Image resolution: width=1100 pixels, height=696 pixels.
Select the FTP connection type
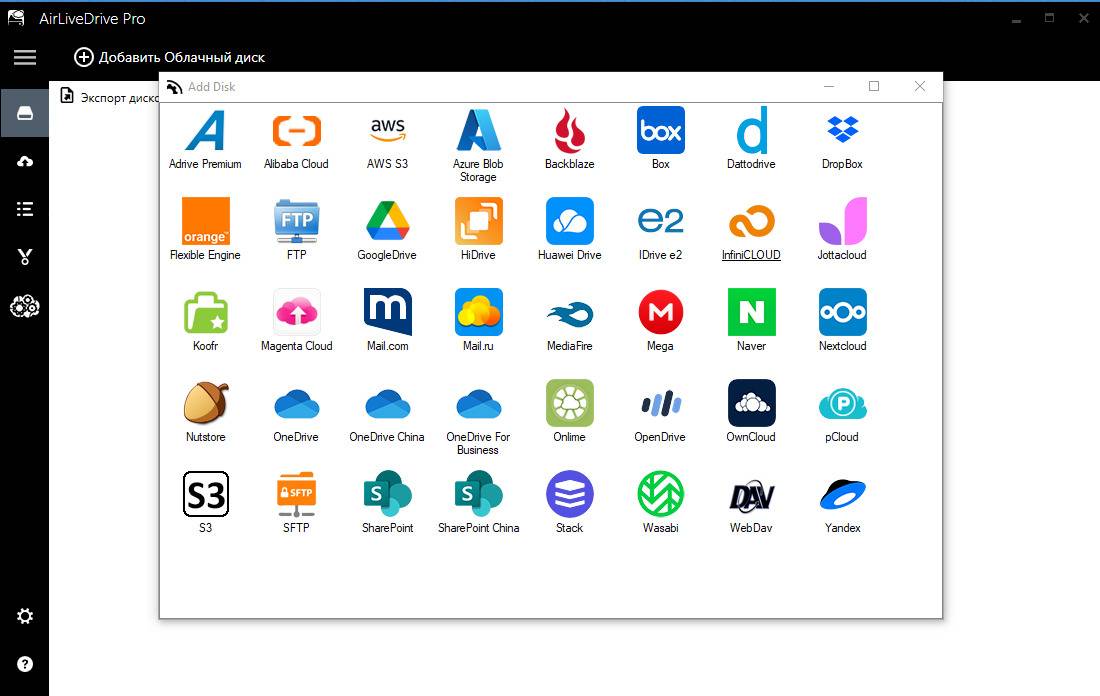[x=296, y=229]
